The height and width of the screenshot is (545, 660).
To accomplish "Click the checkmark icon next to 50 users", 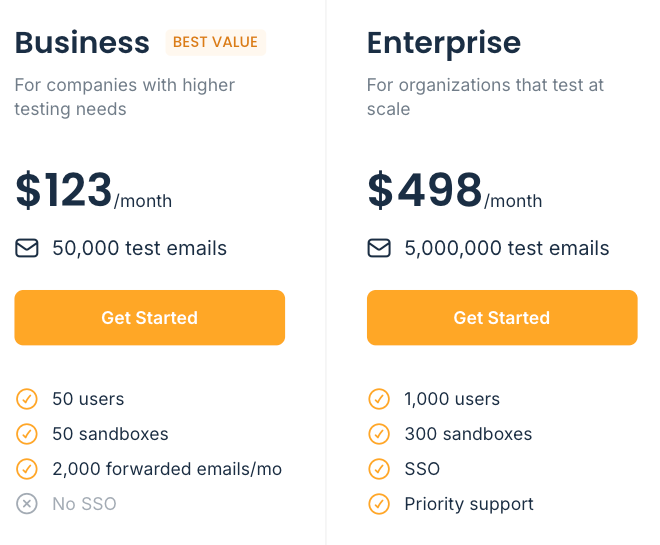I will pyautogui.click(x=27, y=399).
